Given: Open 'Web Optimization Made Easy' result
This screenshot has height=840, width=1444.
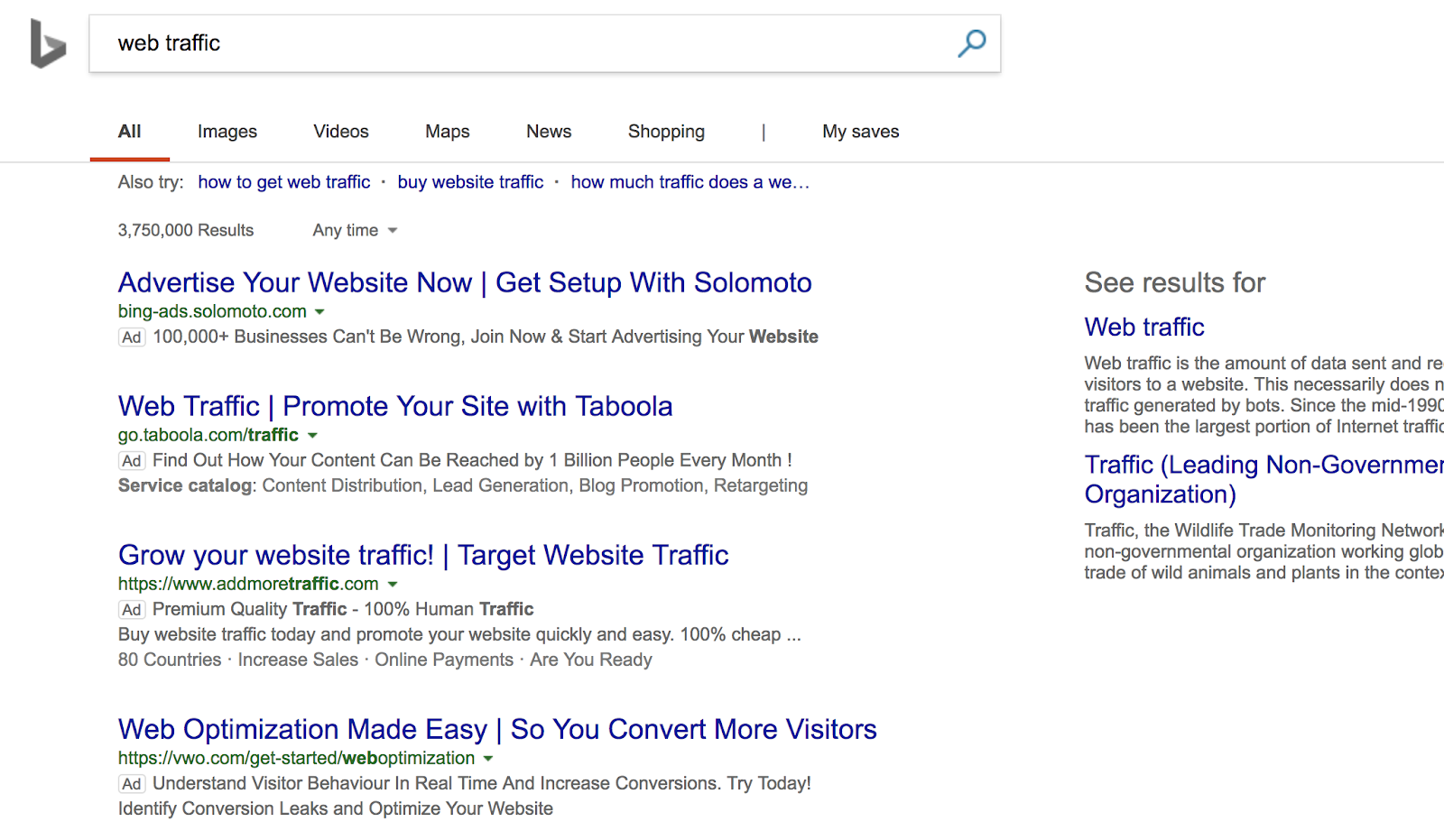Looking at the screenshot, I should tap(497, 729).
